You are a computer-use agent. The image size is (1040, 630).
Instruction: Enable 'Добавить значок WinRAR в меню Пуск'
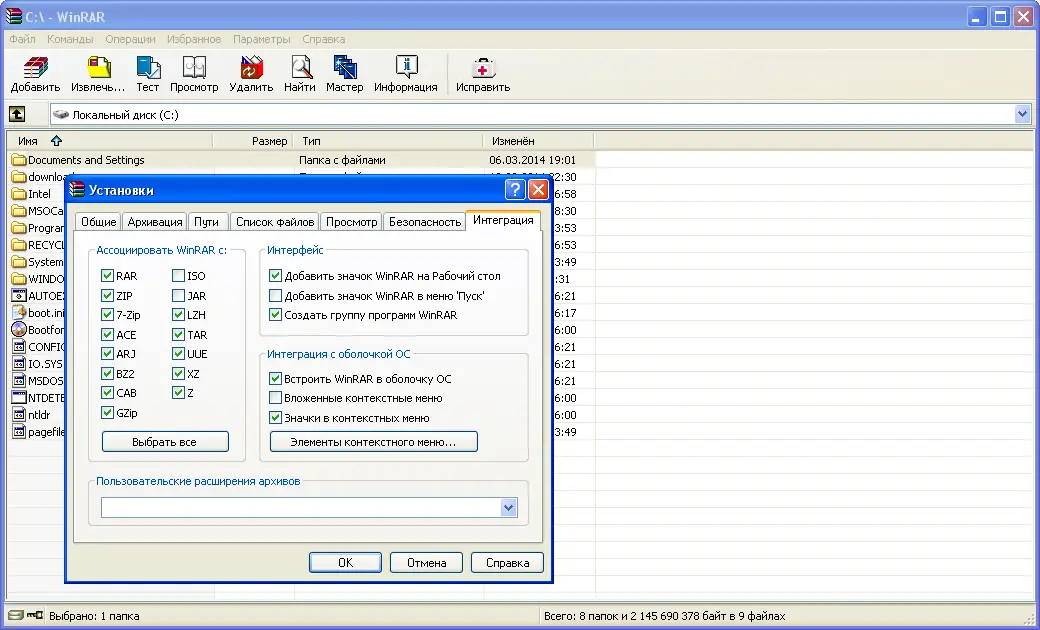tap(275, 296)
